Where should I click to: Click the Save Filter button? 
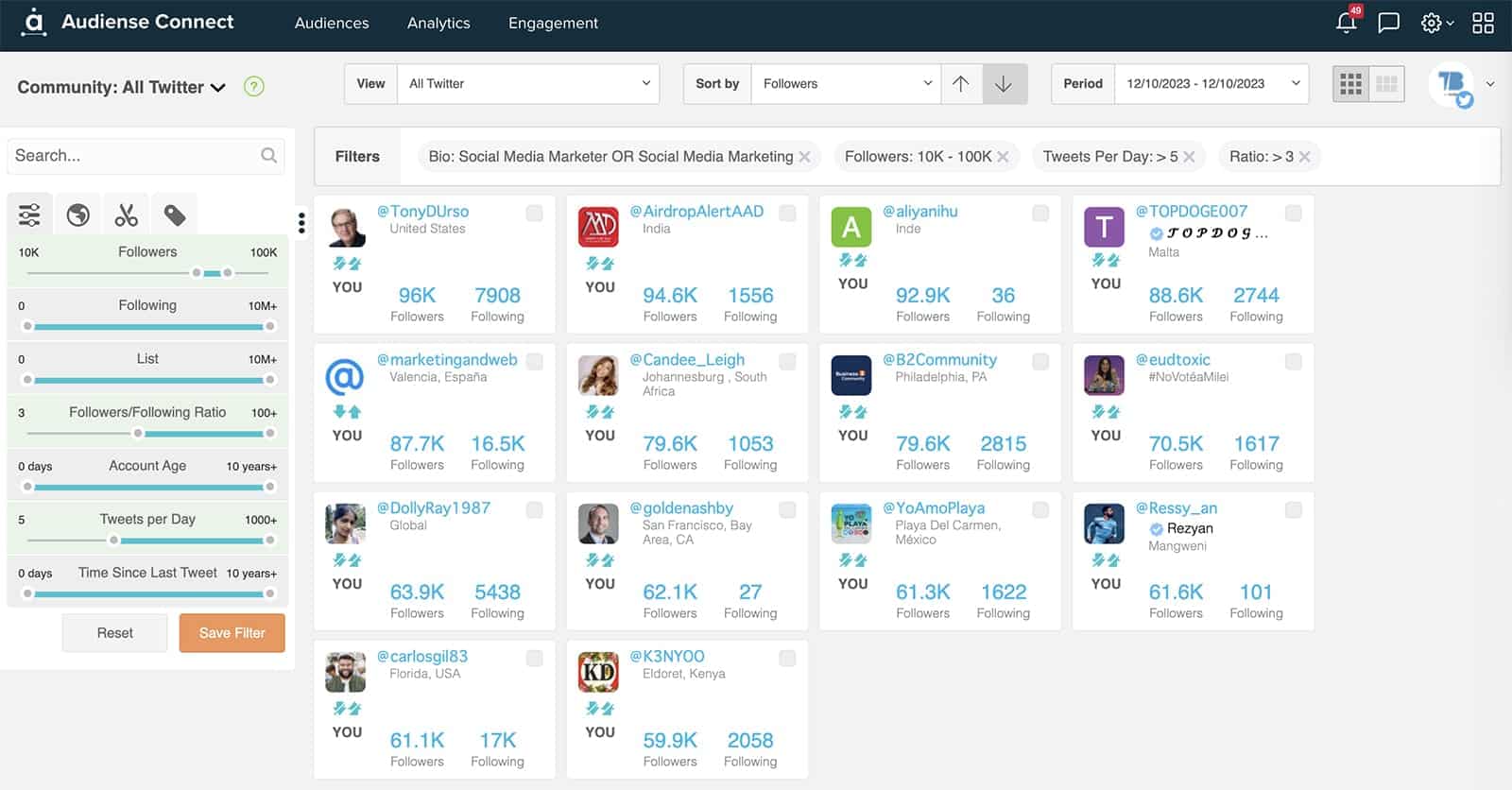click(232, 633)
